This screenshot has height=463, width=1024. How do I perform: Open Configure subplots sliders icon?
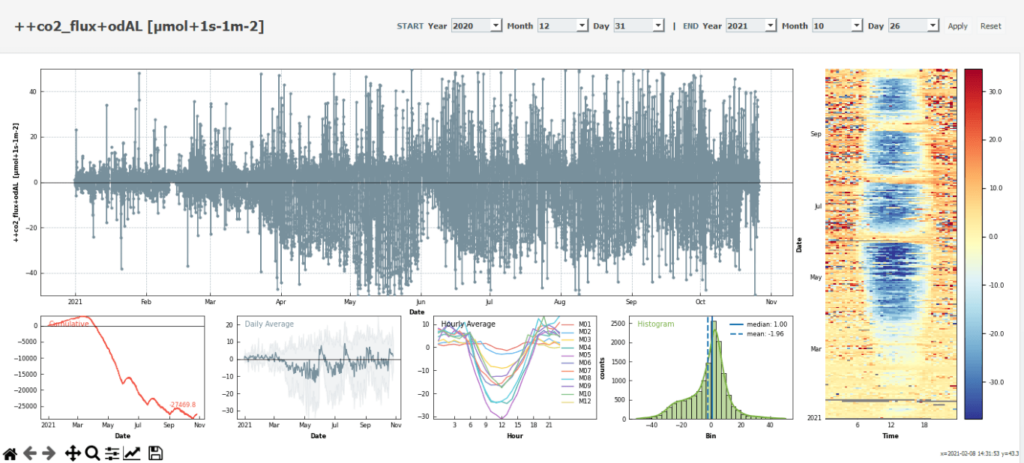pos(112,453)
